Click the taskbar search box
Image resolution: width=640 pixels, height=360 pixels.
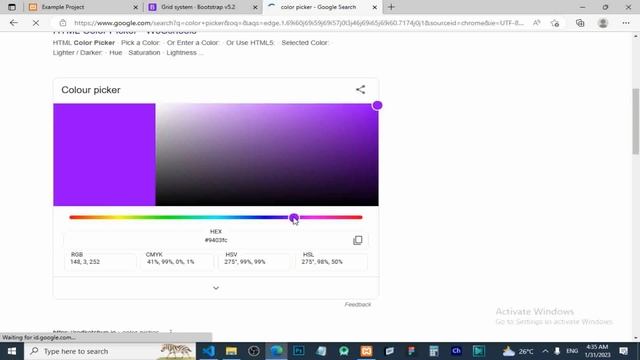110,351
